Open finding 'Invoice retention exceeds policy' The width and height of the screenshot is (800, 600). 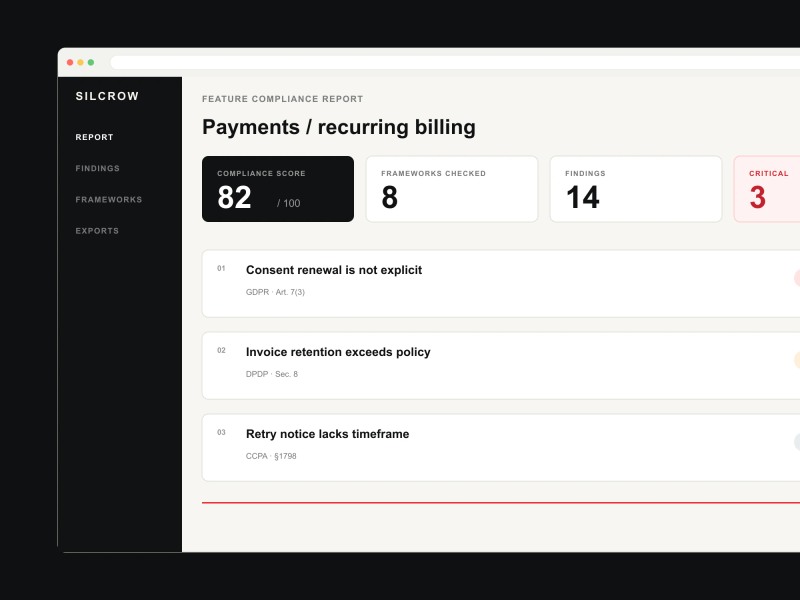click(501, 366)
